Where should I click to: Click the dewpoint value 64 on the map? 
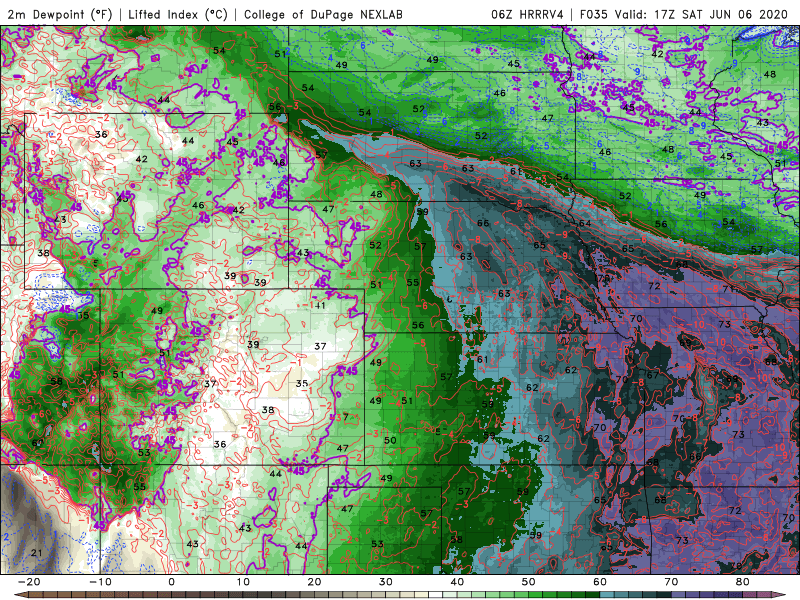[585, 223]
